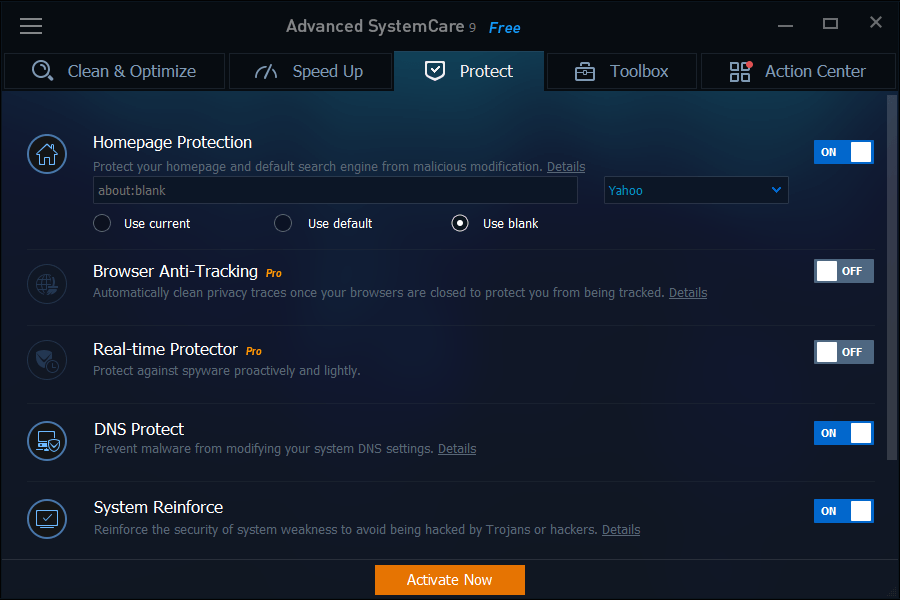Switch to the Speed Up tab
The height and width of the screenshot is (600, 900).
pyautogui.click(x=311, y=71)
